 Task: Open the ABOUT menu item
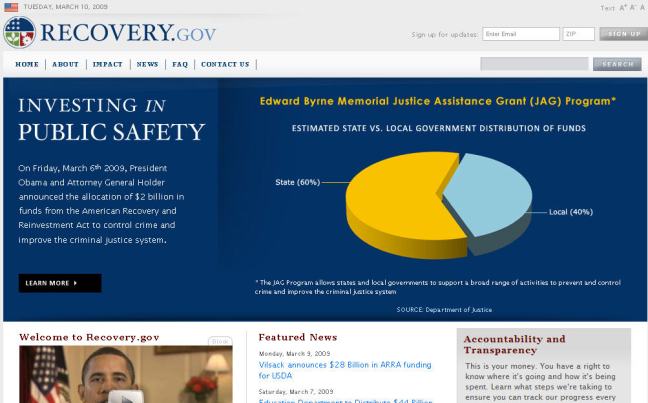[x=65, y=64]
